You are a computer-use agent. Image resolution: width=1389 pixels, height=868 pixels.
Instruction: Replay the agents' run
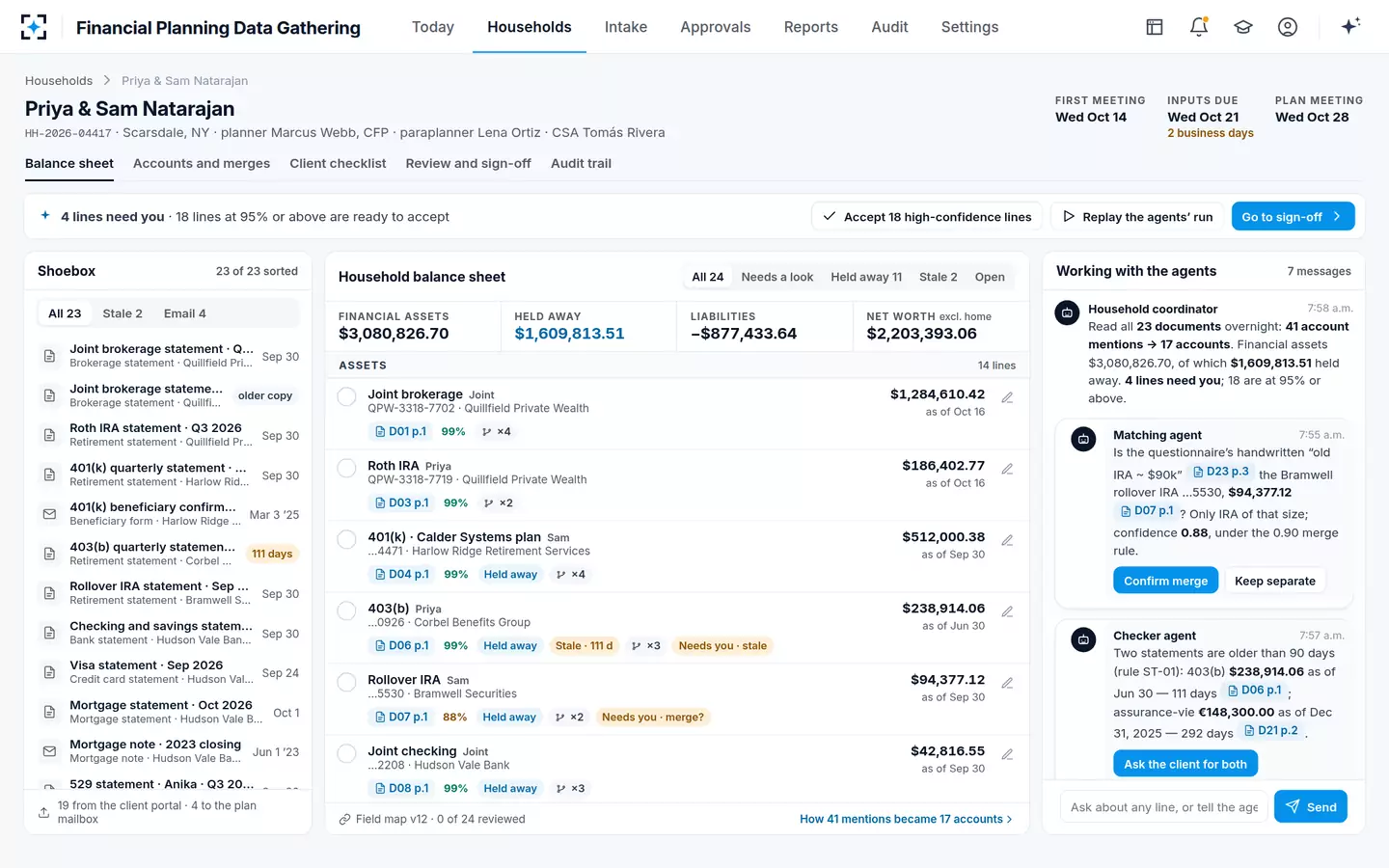[1137, 217]
